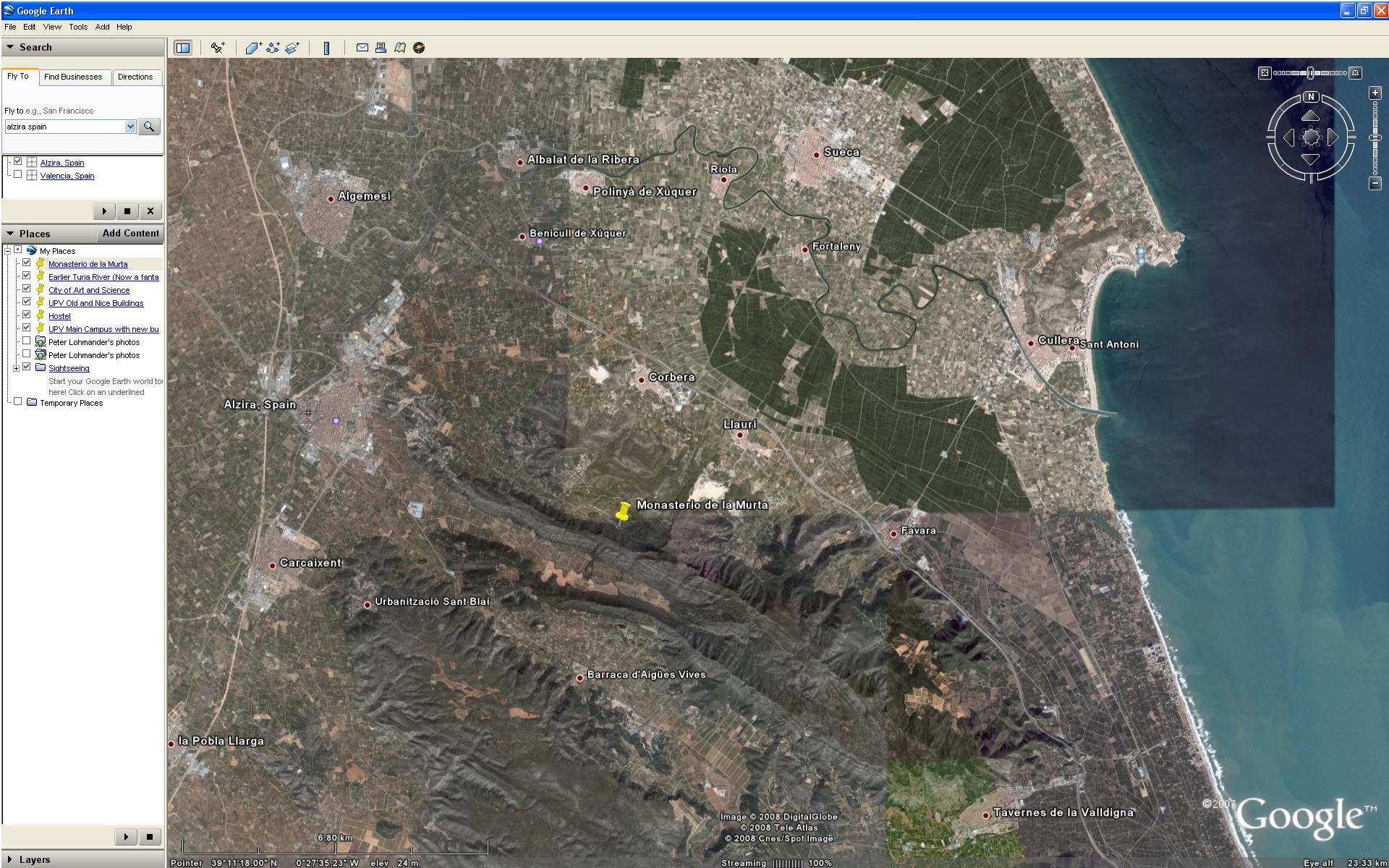Open the ruler measurement tool

[x=326, y=48]
